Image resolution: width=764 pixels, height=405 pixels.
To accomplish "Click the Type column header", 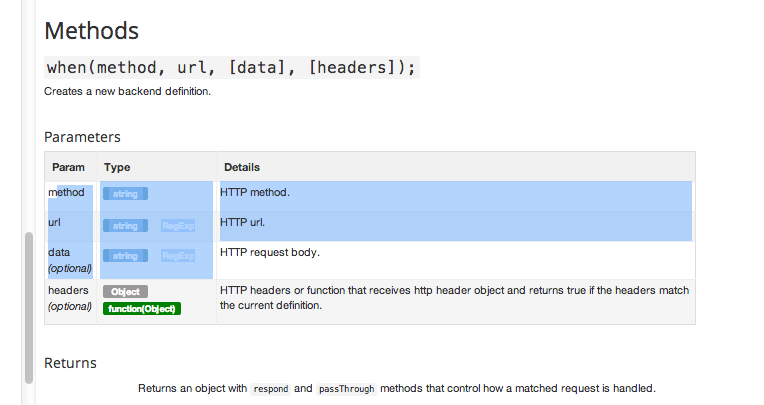I will (117, 167).
